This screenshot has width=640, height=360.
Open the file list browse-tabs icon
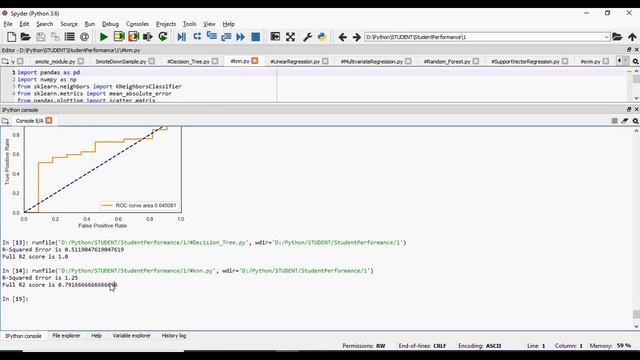pos(70,37)
